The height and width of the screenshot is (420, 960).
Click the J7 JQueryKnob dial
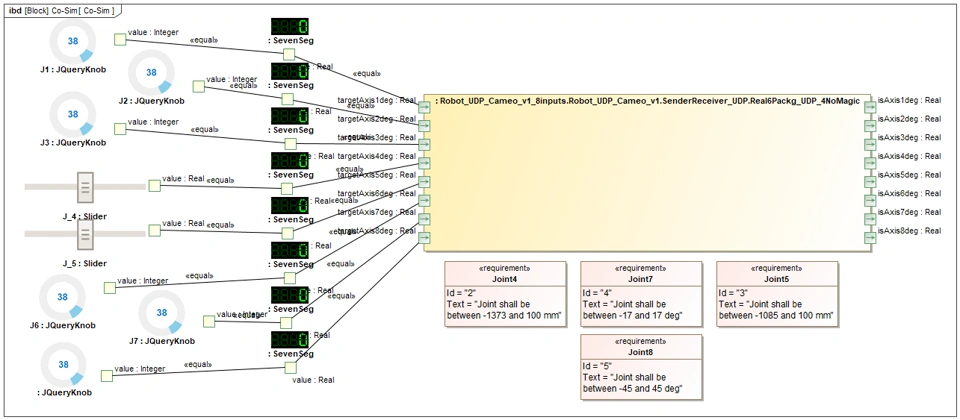point(162,312)
